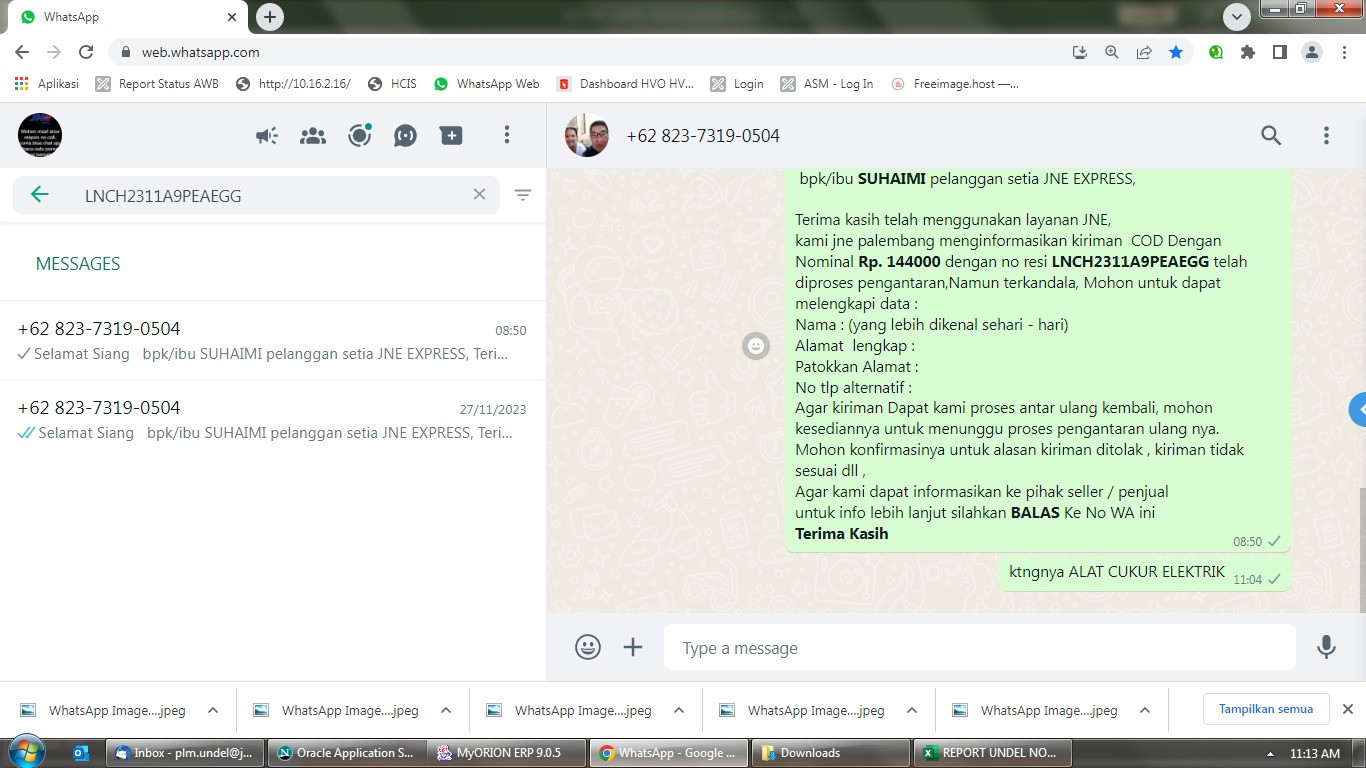Screen dimensions: 1366x768
Task: Click Tampilkan semua downloads button
Action: 1266,709
